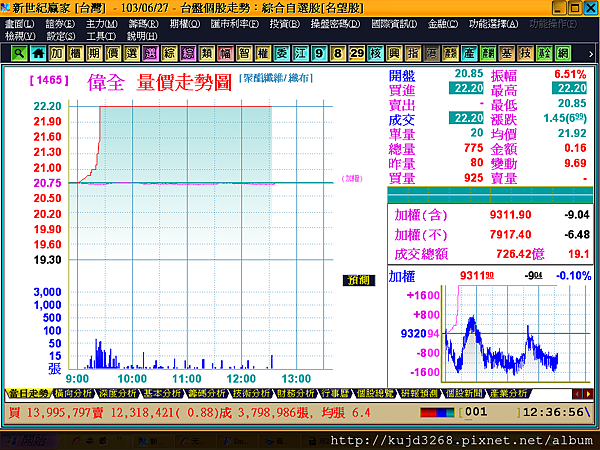
Task: Click the 興 toolbar icon
Action: click(x=394, y=53)
